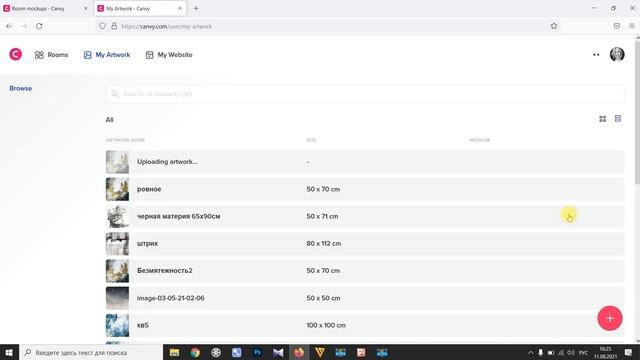Click the 80 x 112 cm size cell
Viewport: 640px width, 360px height.
click(324, 243)
